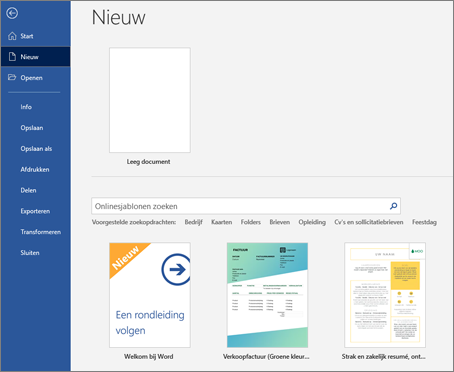This screenshot has width=454, height=372.
Task: Click the Strak en zakelijk resumé label
Action: pyautogui.click(x=383, y=357)
